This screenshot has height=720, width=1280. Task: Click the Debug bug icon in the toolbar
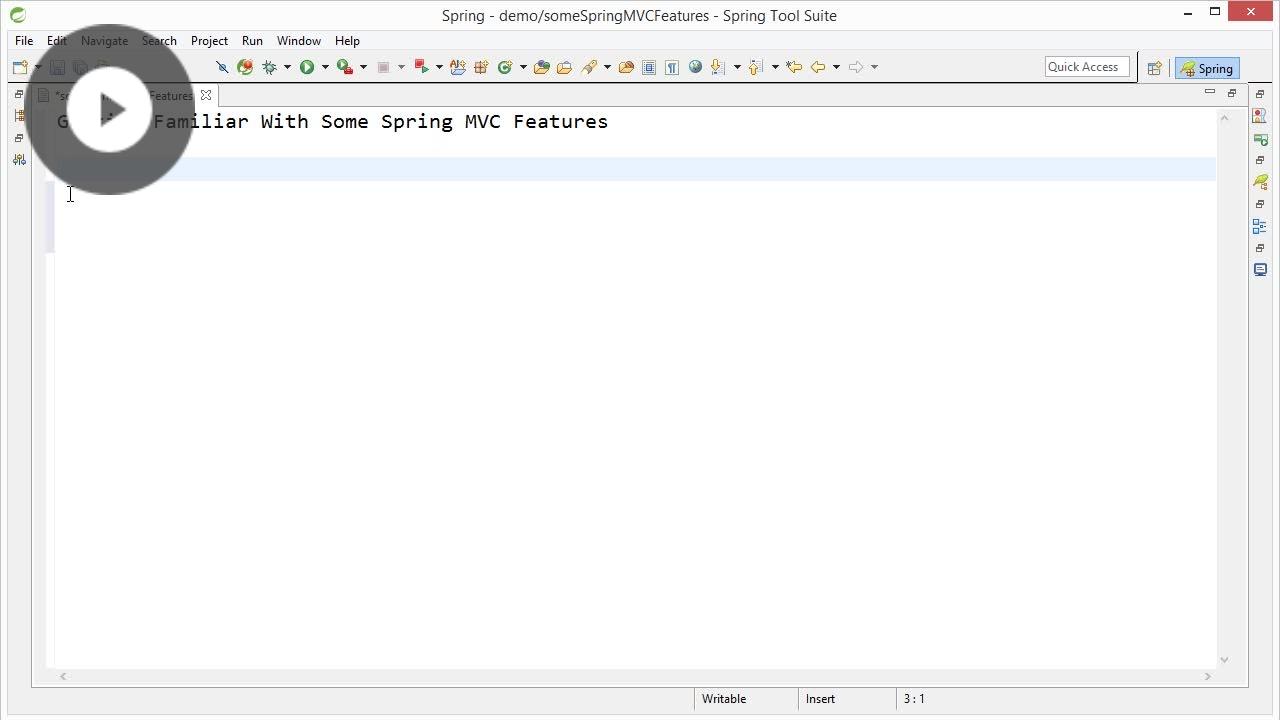pos(270,67)
